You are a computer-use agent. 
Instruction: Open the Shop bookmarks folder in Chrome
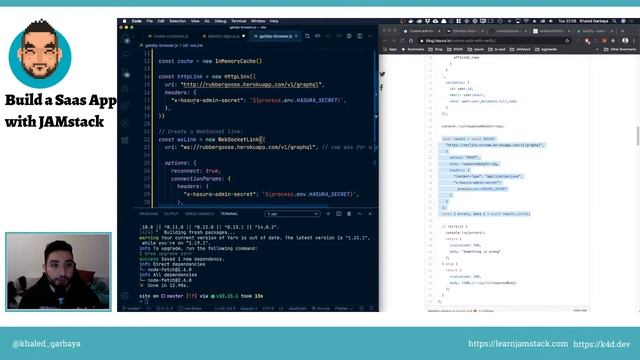pyautogui.click(x=436, y=49)
